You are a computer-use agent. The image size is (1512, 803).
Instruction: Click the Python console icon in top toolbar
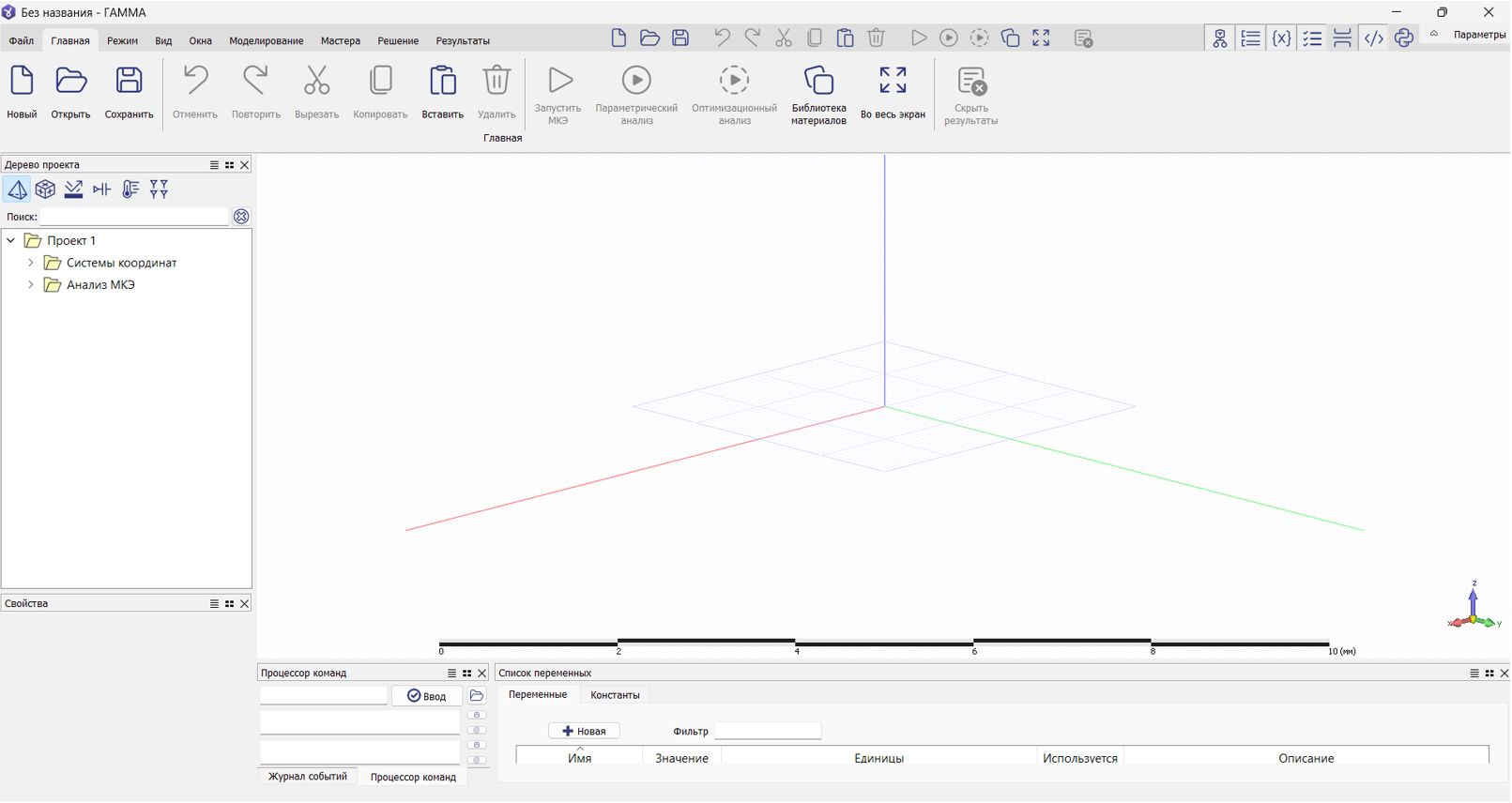(x=1404, y=38)
